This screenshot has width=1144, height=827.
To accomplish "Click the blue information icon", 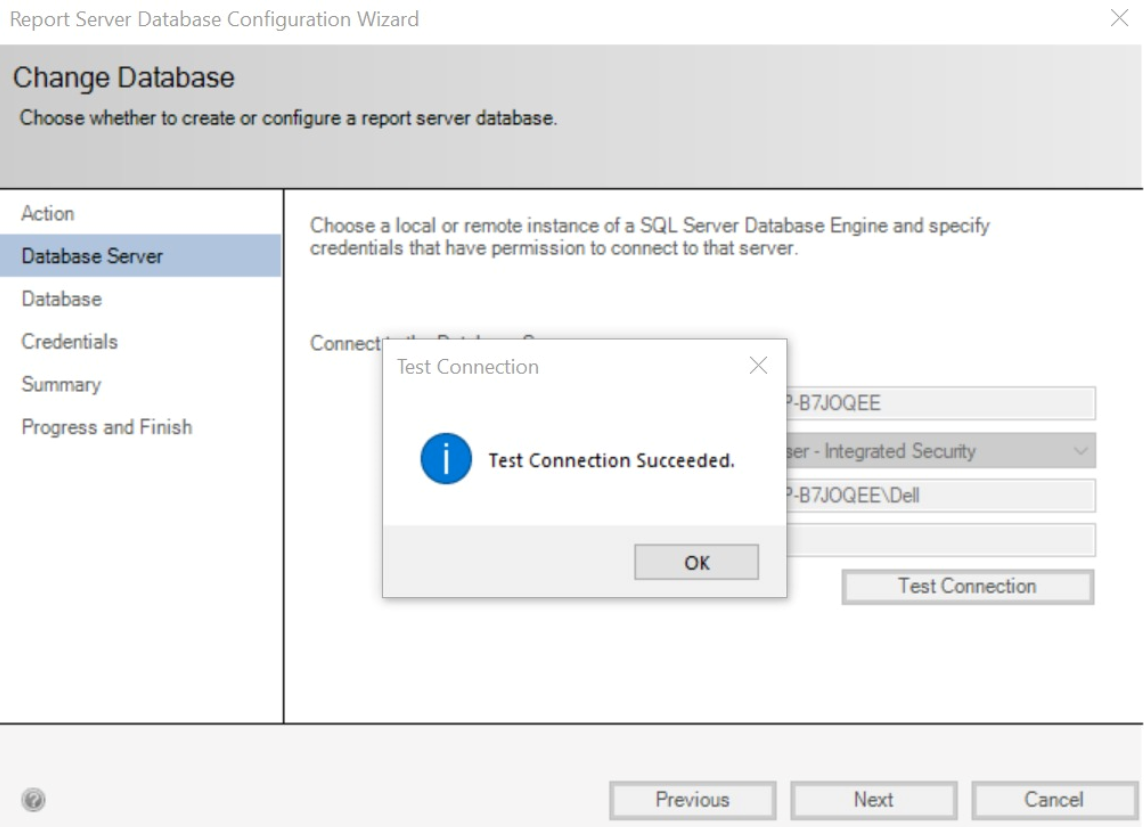I will 445,459.
